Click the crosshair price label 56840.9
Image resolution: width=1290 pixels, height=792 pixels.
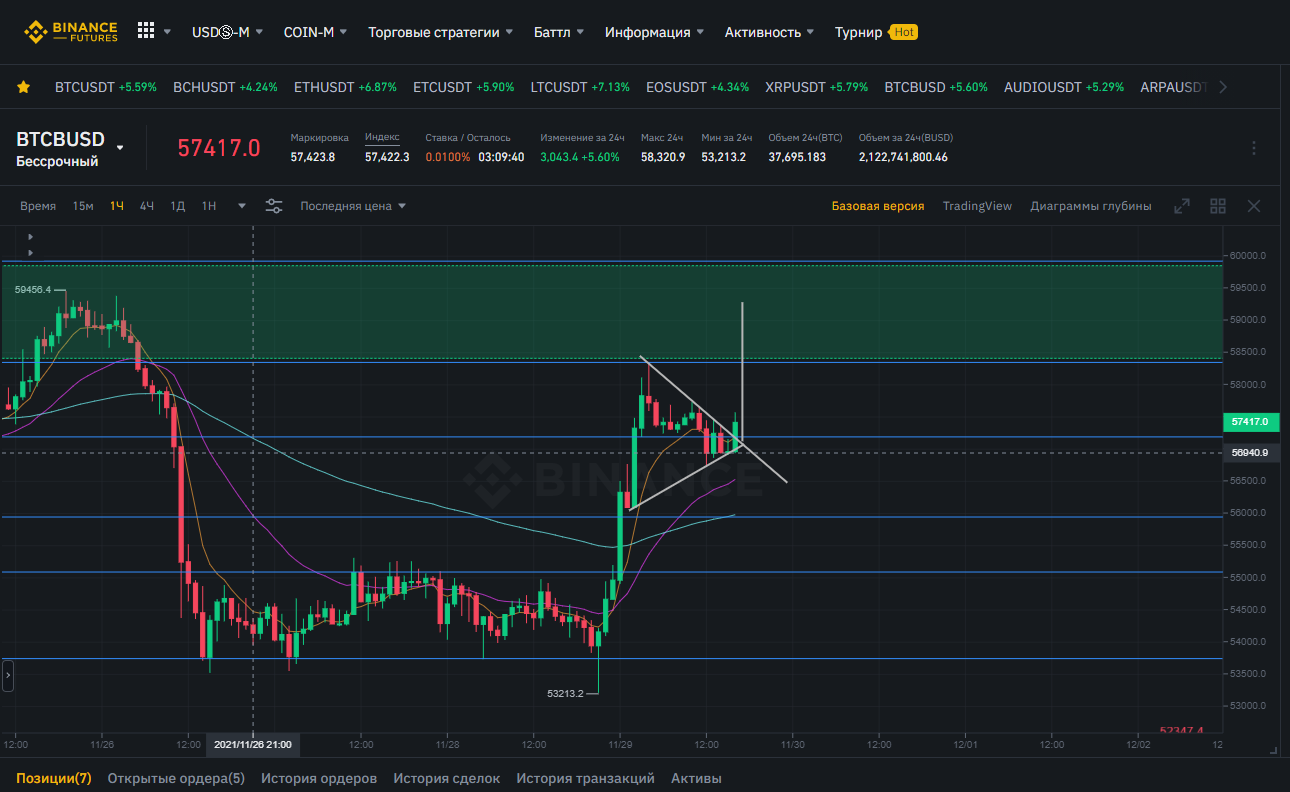click(1250, 453)
